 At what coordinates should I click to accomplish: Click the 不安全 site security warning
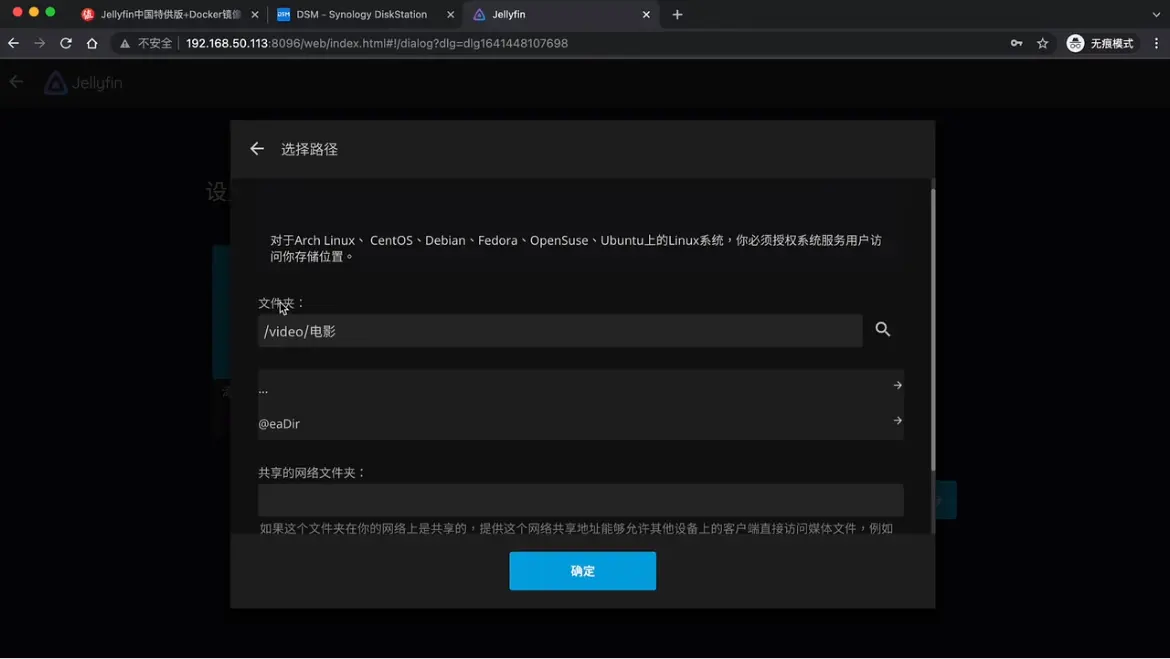click(146, 43)
